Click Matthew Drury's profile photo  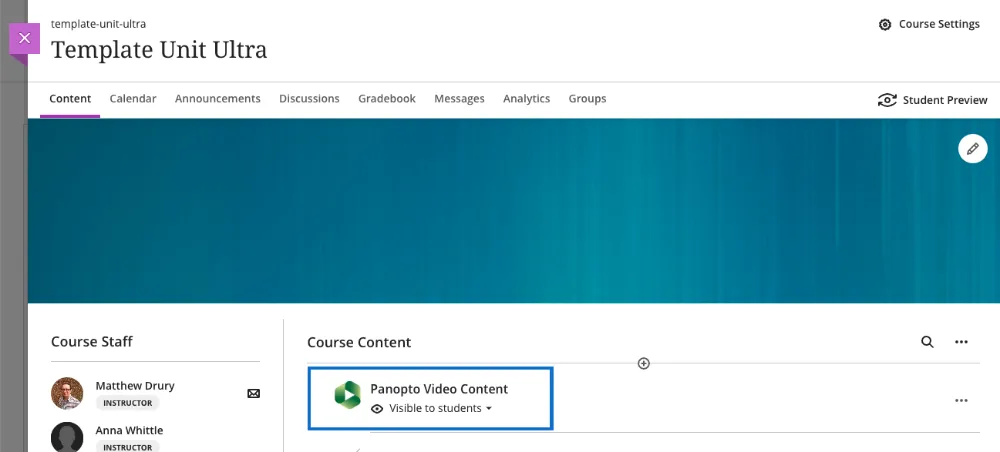pyautogui.click(x=67, y=393)
